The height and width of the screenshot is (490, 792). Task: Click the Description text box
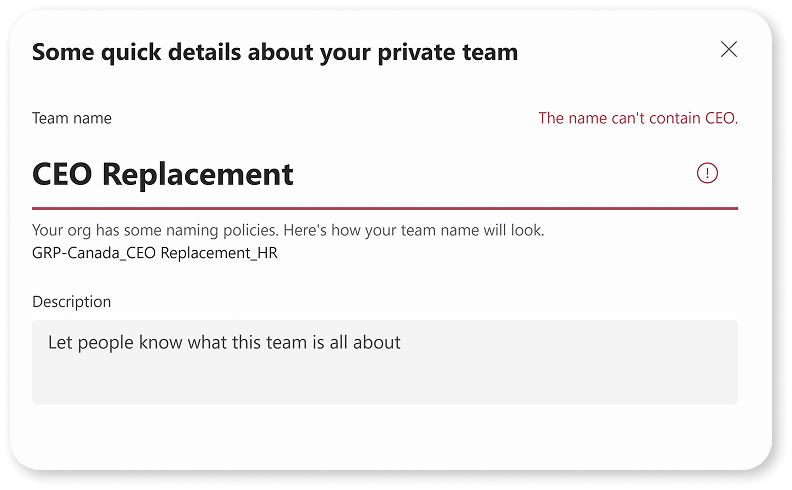(x=385, y=362)
